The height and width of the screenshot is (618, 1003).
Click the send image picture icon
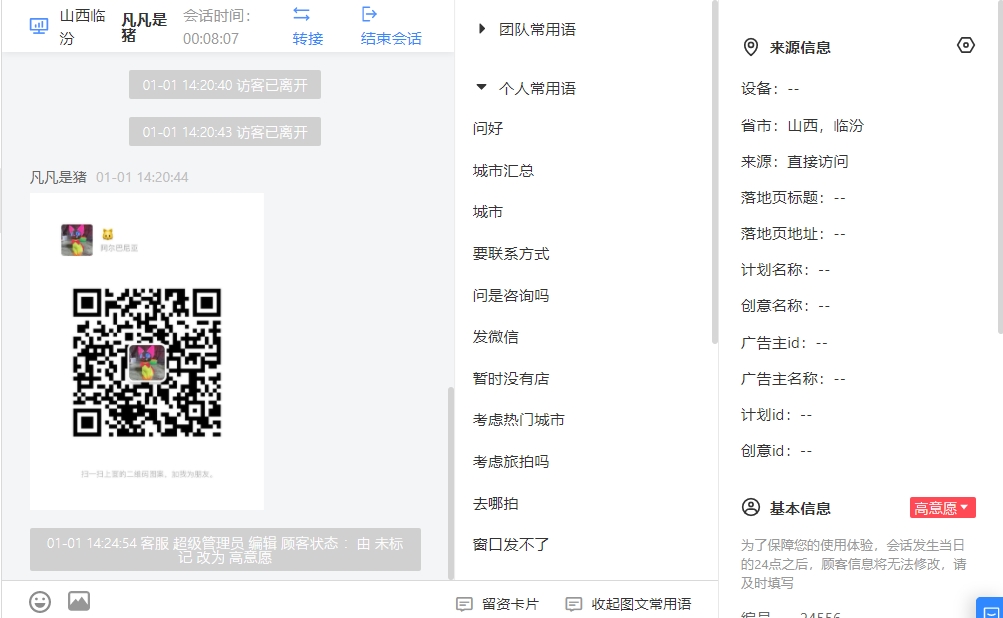pos(79,601)
